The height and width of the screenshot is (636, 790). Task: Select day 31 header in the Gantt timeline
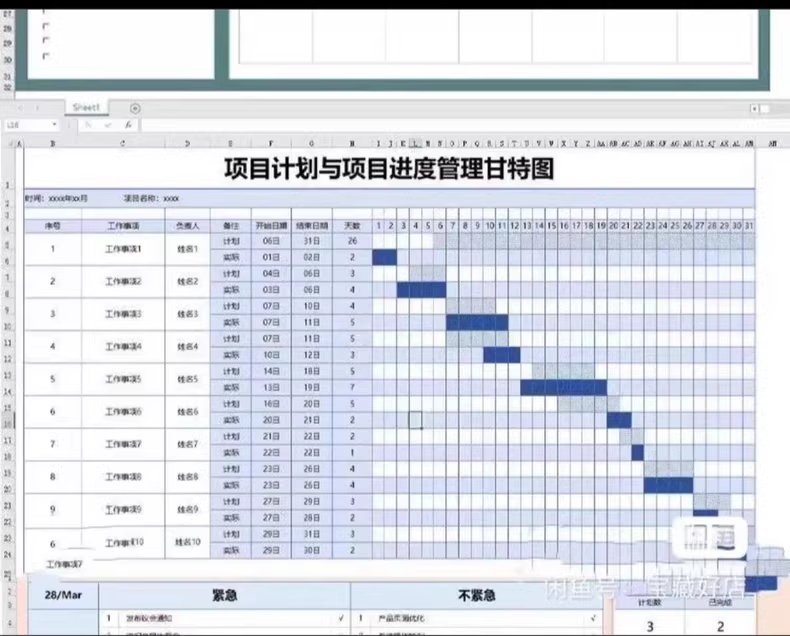click(749, 226)
